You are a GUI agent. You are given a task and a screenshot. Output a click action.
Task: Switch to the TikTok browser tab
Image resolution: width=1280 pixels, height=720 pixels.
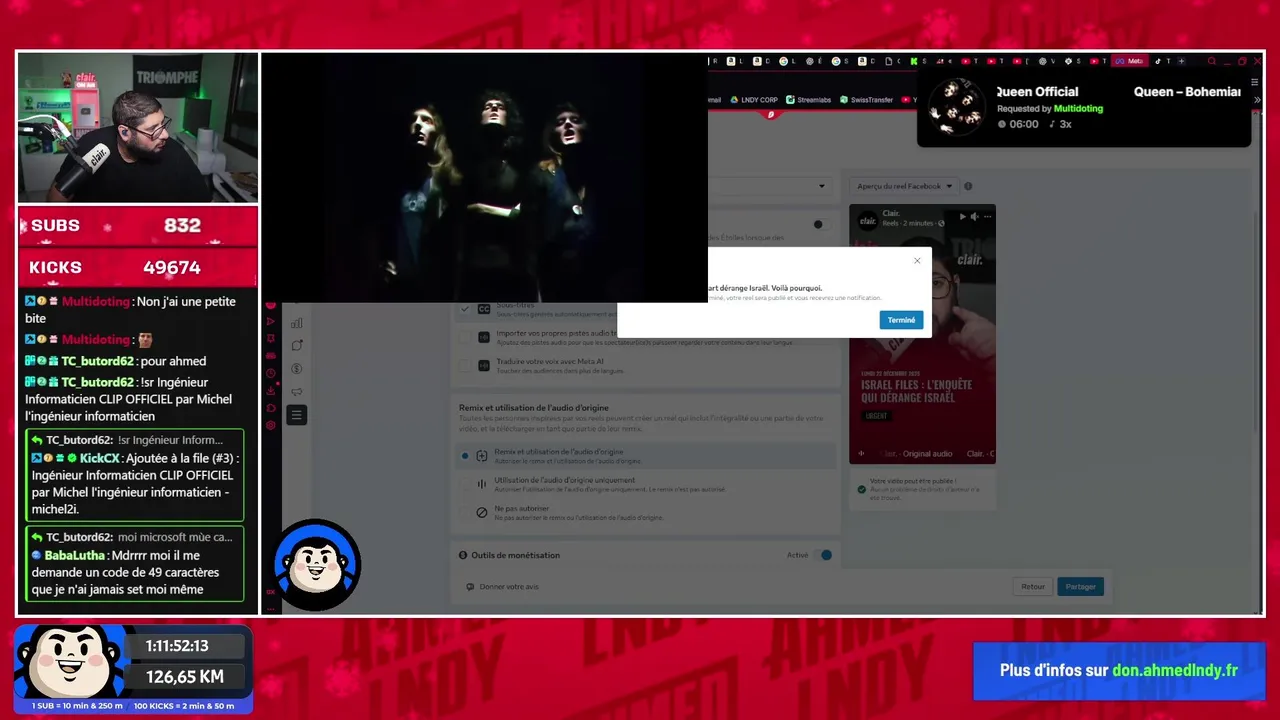[1163, 61]
